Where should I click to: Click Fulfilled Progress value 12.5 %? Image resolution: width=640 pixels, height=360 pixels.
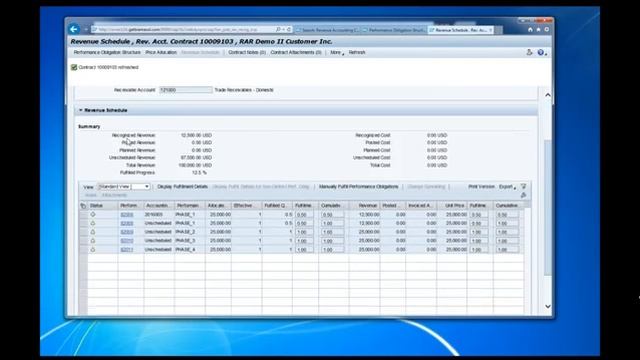[x=199, y=173]
